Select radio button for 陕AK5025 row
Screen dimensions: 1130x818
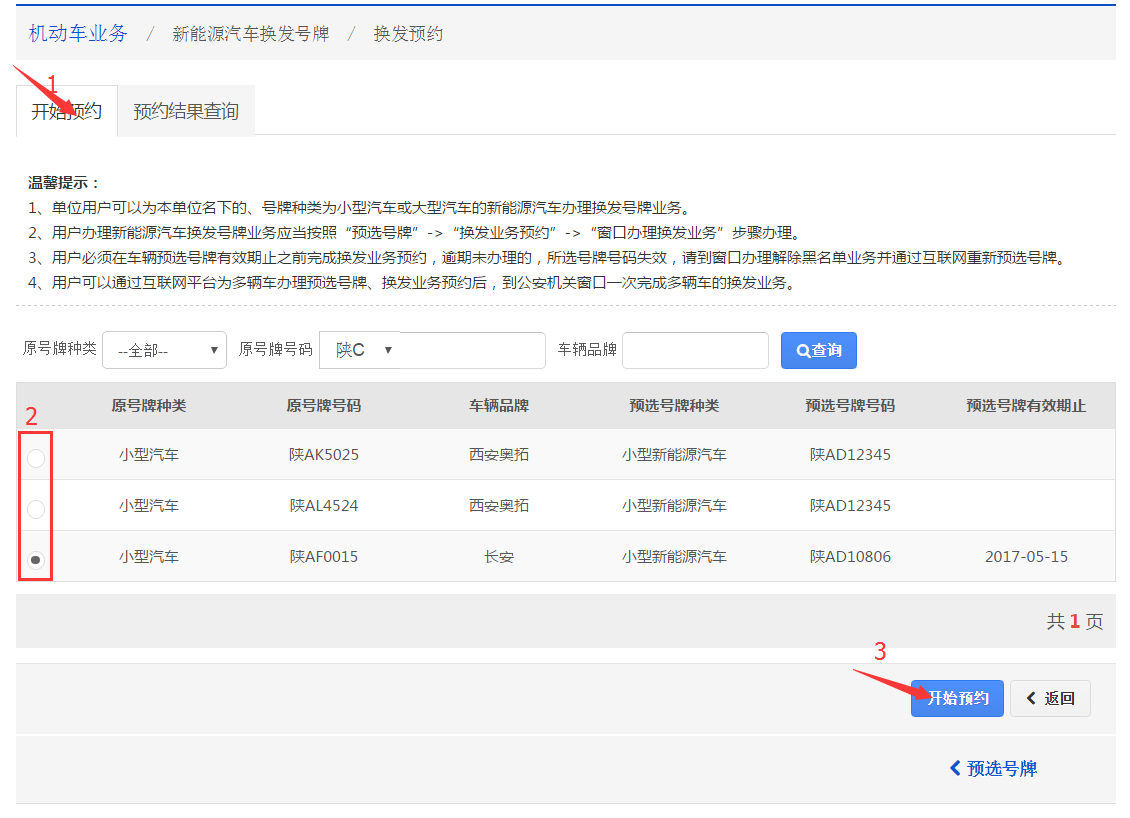tap(36, 458)
